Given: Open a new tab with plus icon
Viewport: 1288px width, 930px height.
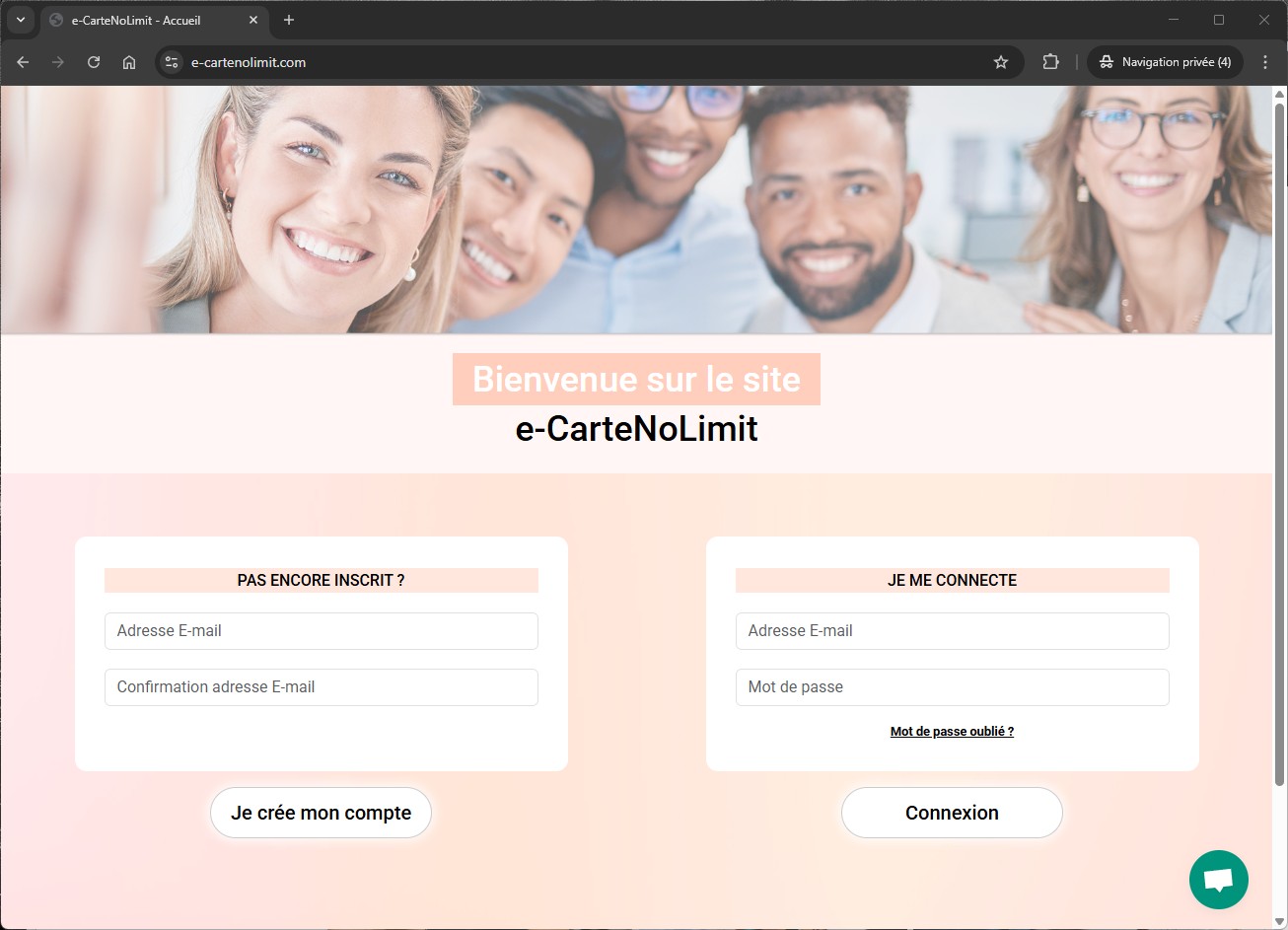Looking at the screenshot, I should coord(289,20).
